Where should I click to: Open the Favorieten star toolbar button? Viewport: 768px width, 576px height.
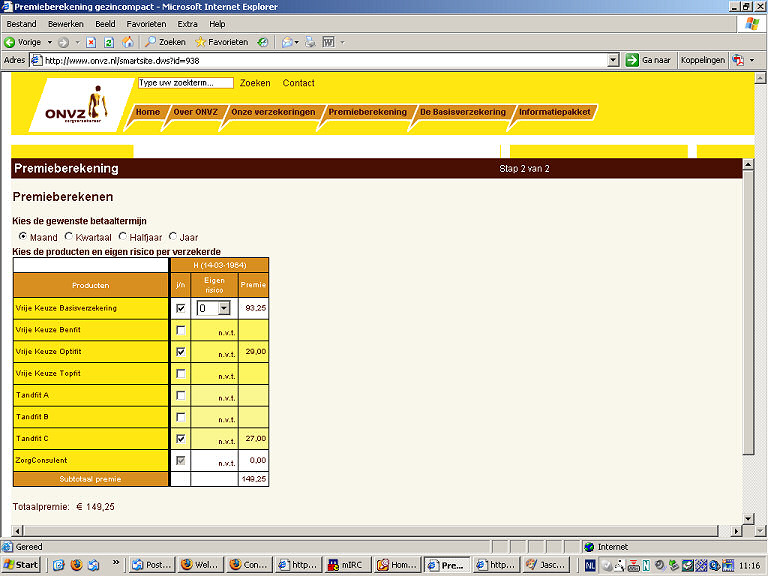point(221,42)
